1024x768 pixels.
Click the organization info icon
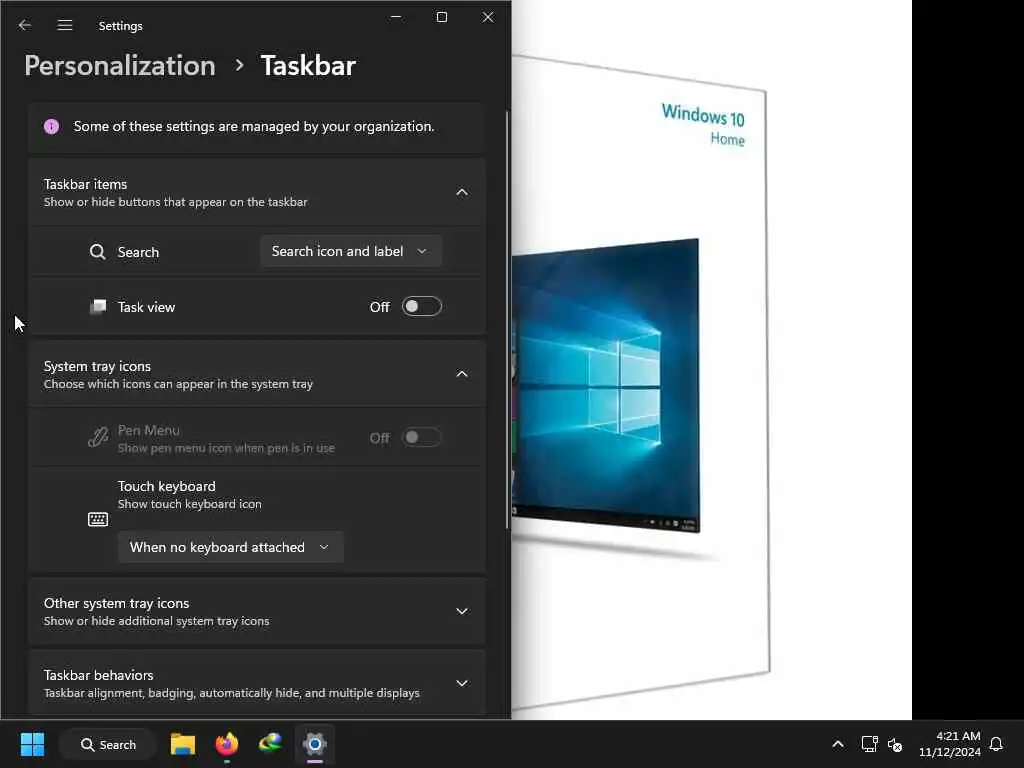pos(52,127)
